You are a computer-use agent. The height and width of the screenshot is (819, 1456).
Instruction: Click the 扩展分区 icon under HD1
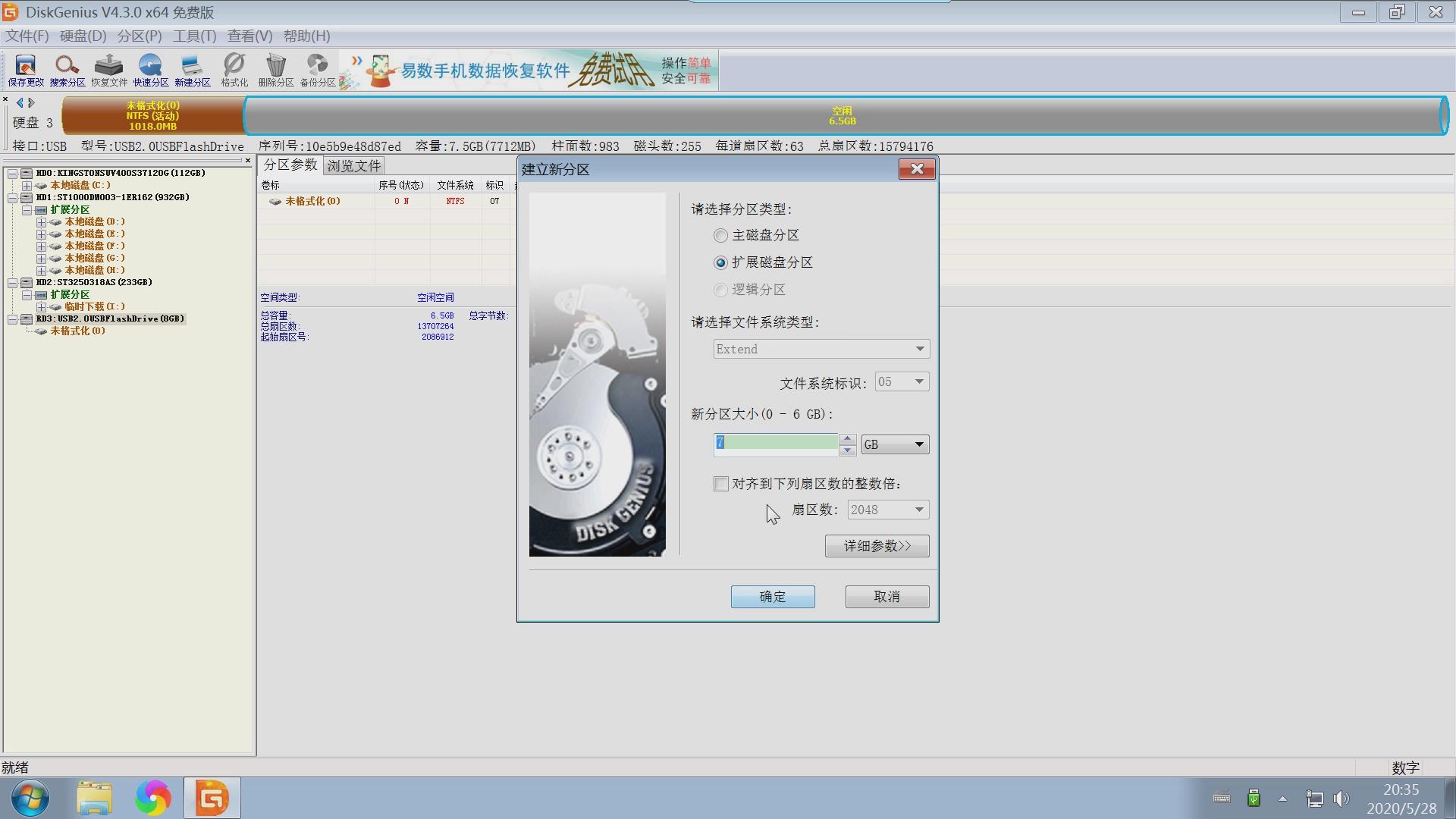[41, 210]
